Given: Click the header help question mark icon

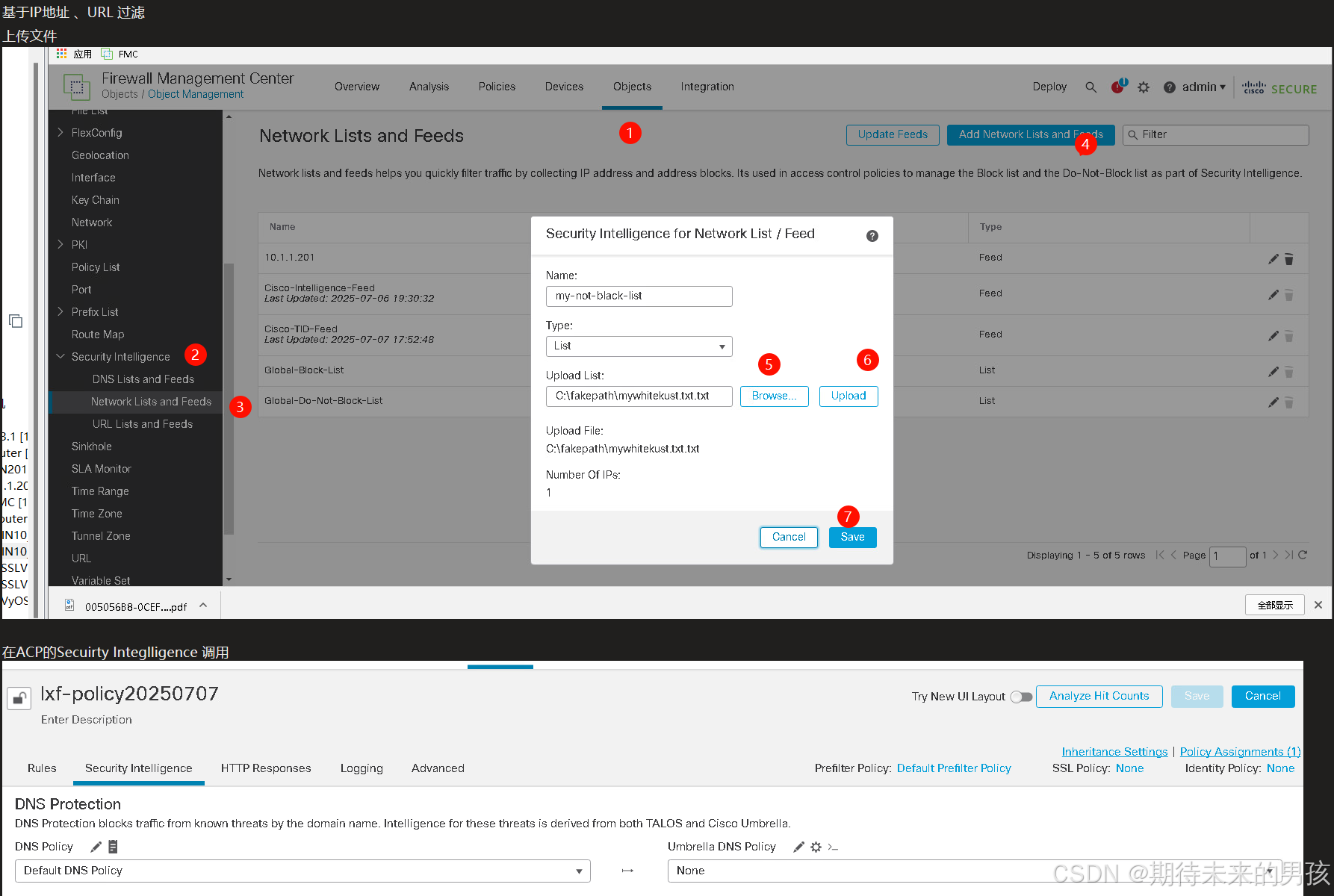Looking at the screenshot, I should point(1170,87).
